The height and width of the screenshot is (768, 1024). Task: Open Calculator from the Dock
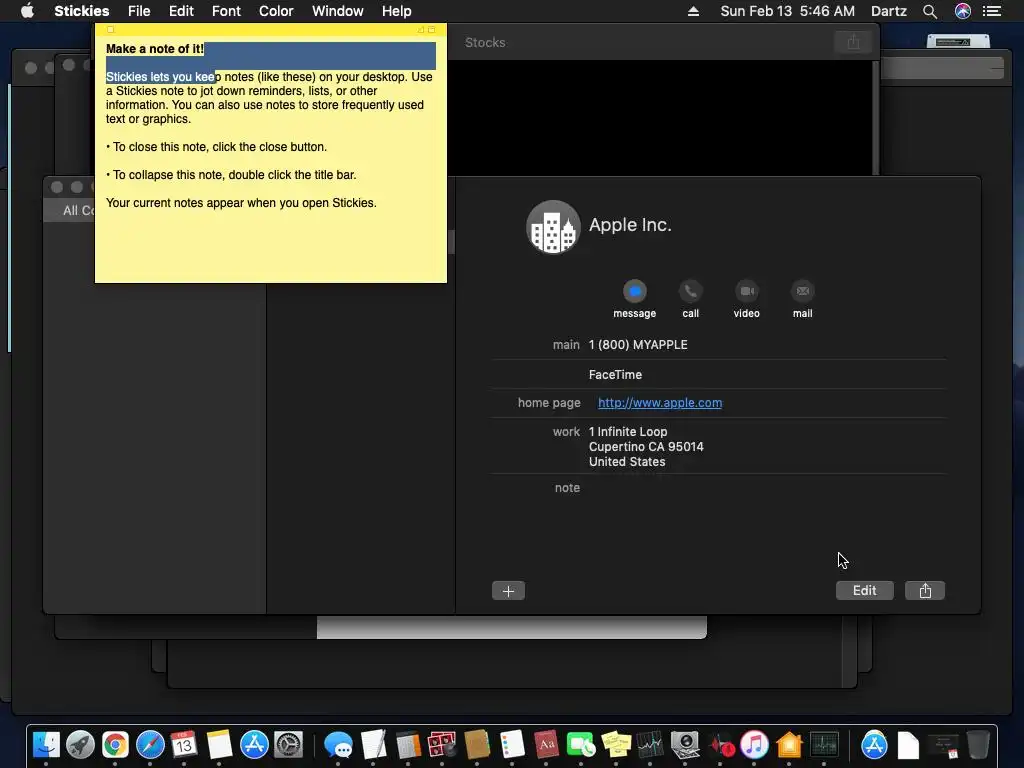pyautogui.click(x=408, y=744)
